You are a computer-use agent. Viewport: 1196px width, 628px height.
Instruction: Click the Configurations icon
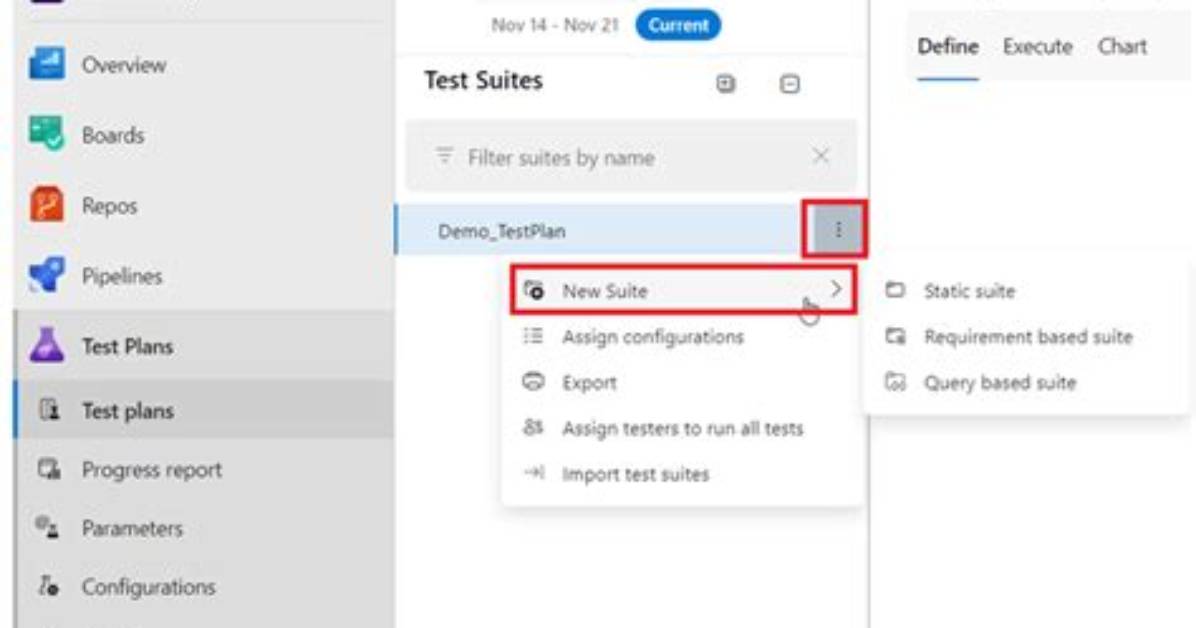48,586
